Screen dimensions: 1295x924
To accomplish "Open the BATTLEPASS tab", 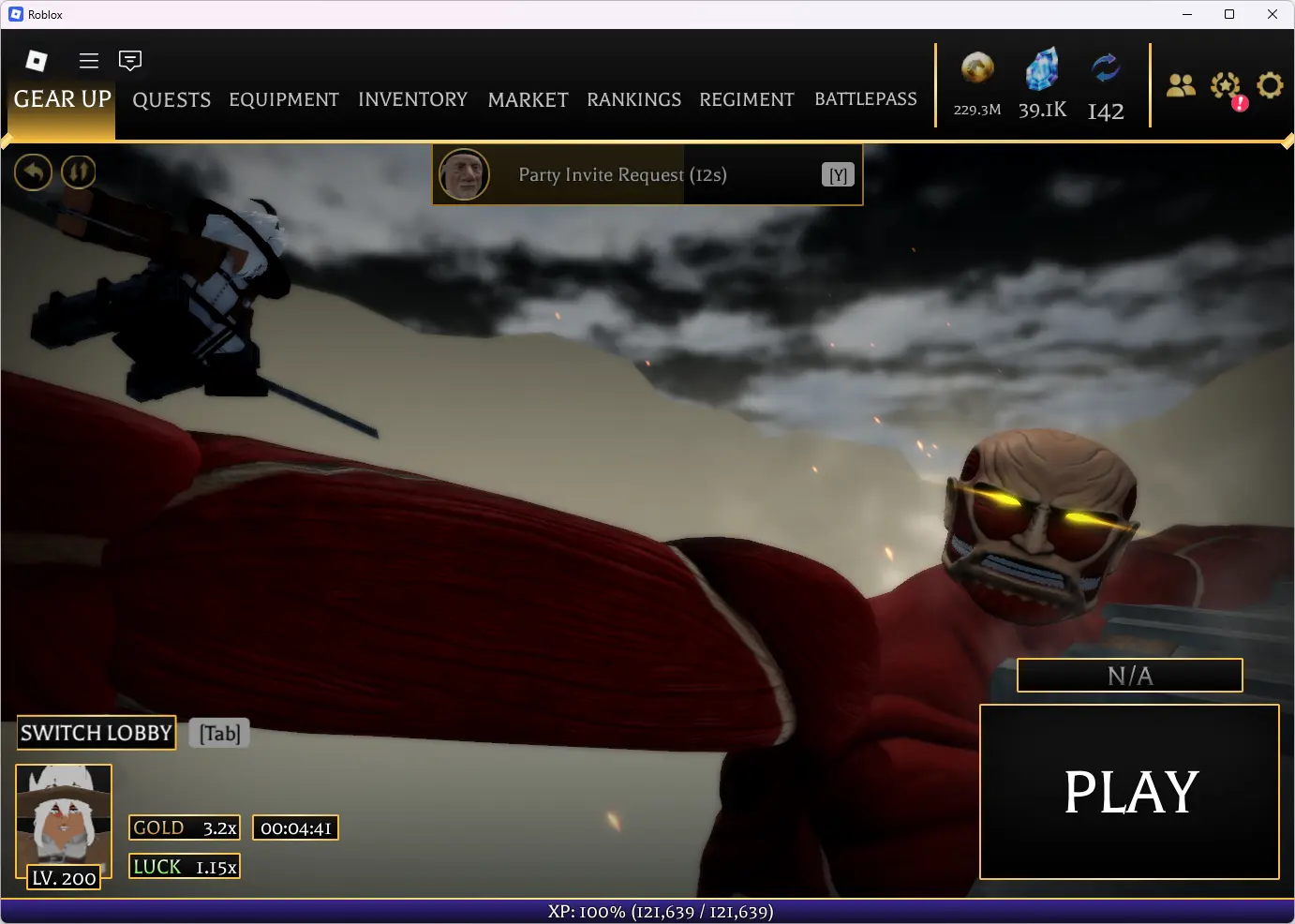I will 866,99.
